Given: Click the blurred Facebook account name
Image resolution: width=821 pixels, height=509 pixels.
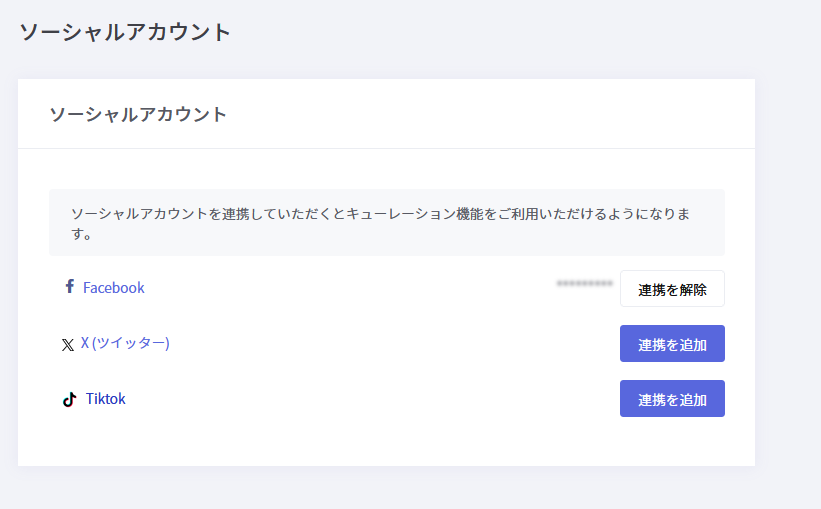Looking at the screenshot, I should click(x=584, y=284).
